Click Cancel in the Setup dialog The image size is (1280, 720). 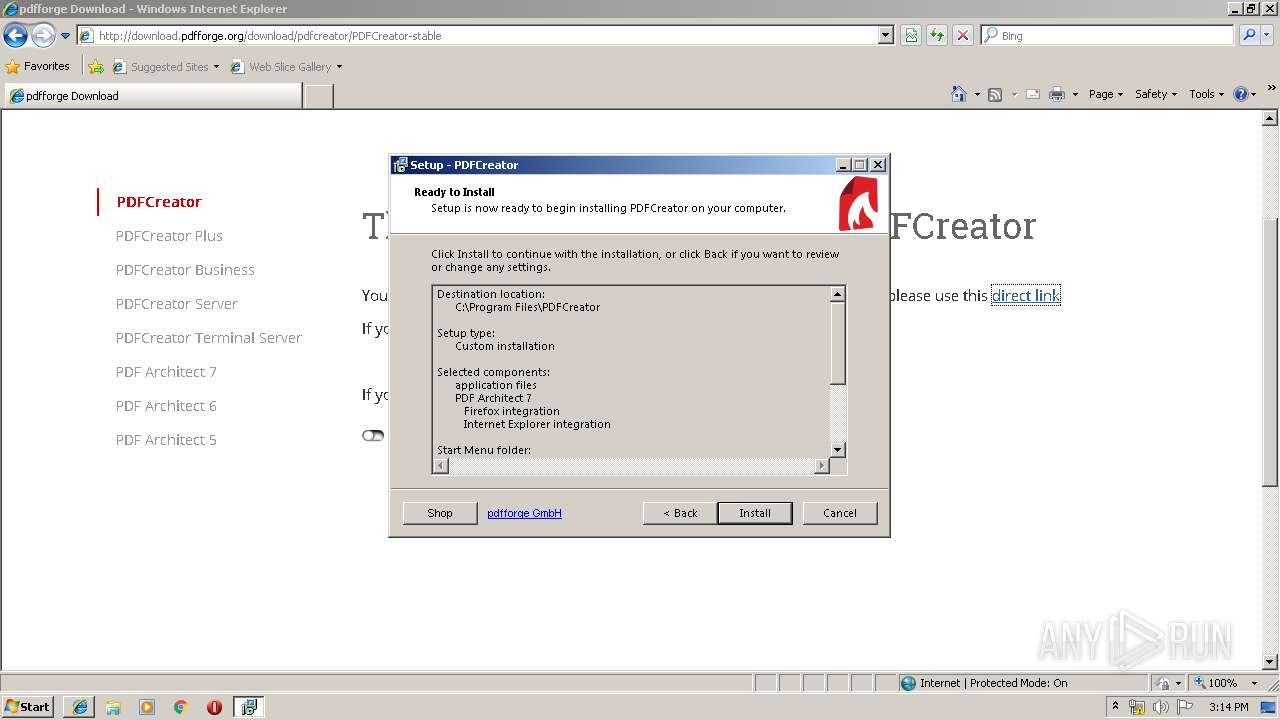[840, 513]
